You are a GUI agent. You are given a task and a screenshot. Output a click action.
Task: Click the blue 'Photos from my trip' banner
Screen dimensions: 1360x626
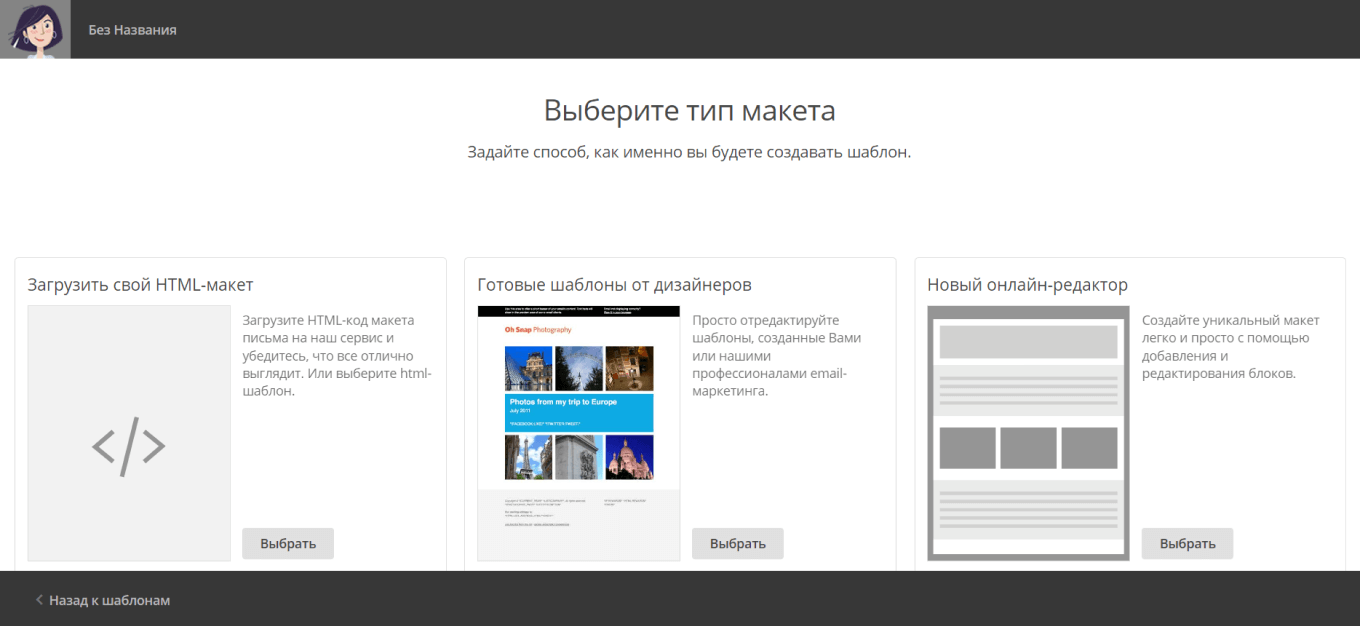click(x=578, y=412)
